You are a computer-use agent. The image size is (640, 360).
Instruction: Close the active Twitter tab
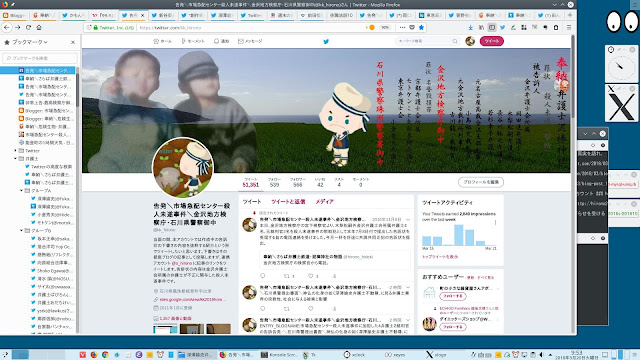142,15
